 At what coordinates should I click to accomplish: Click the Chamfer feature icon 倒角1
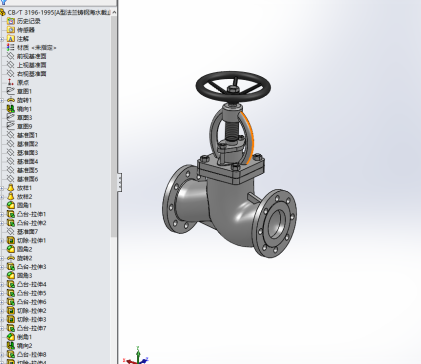tap(11, 337)
